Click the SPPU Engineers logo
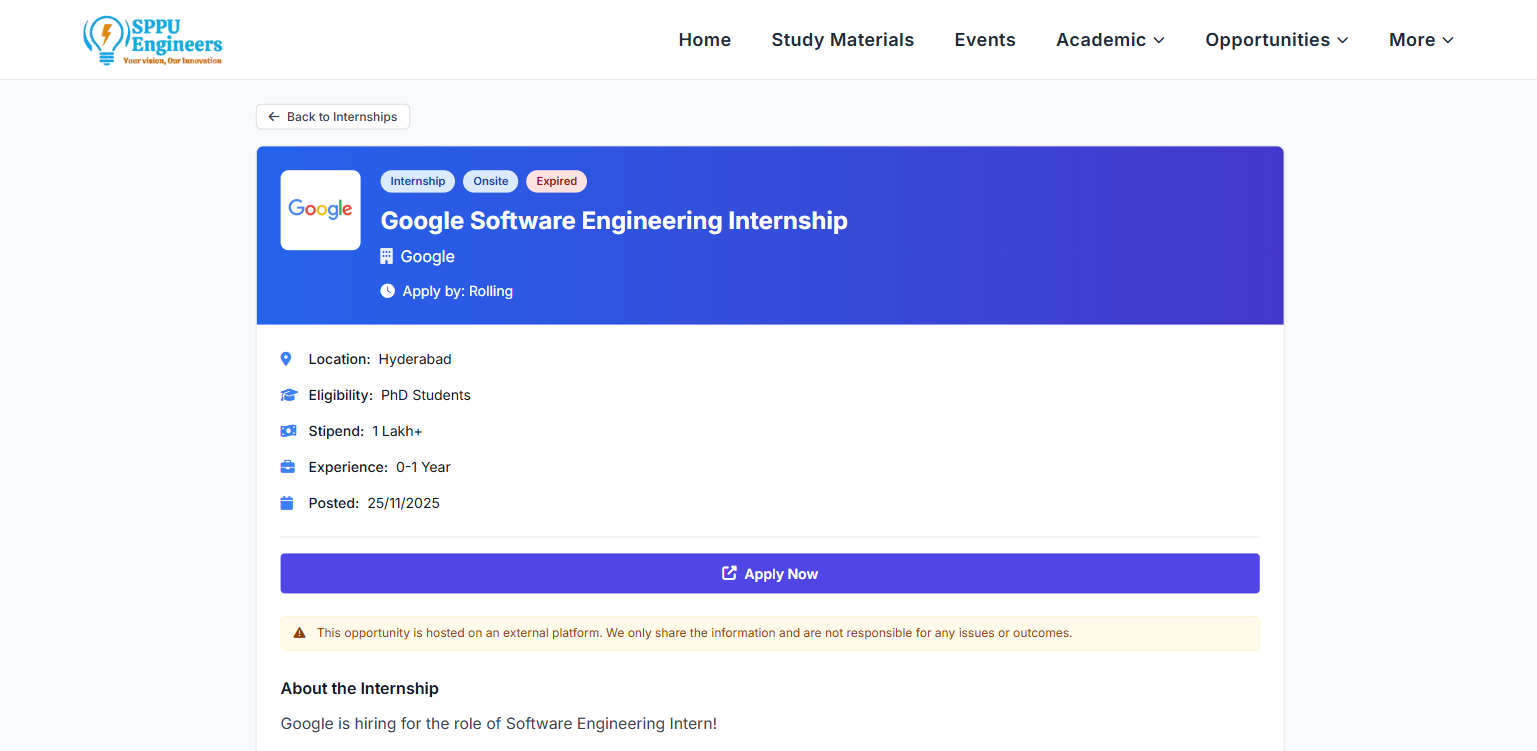This screenshot has width=1537, height=751. [152, 39]
